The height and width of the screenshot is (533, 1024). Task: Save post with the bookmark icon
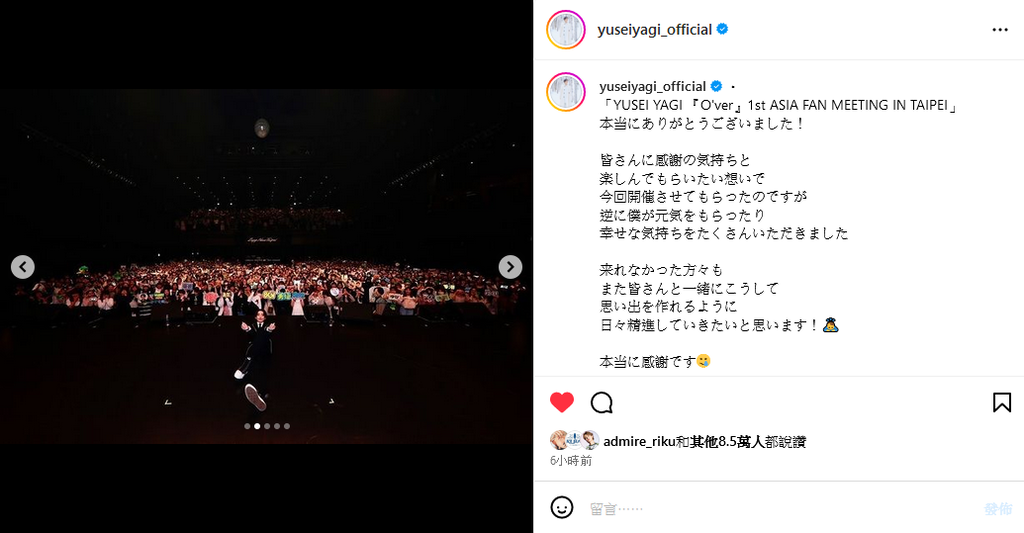coord(1002,402)
